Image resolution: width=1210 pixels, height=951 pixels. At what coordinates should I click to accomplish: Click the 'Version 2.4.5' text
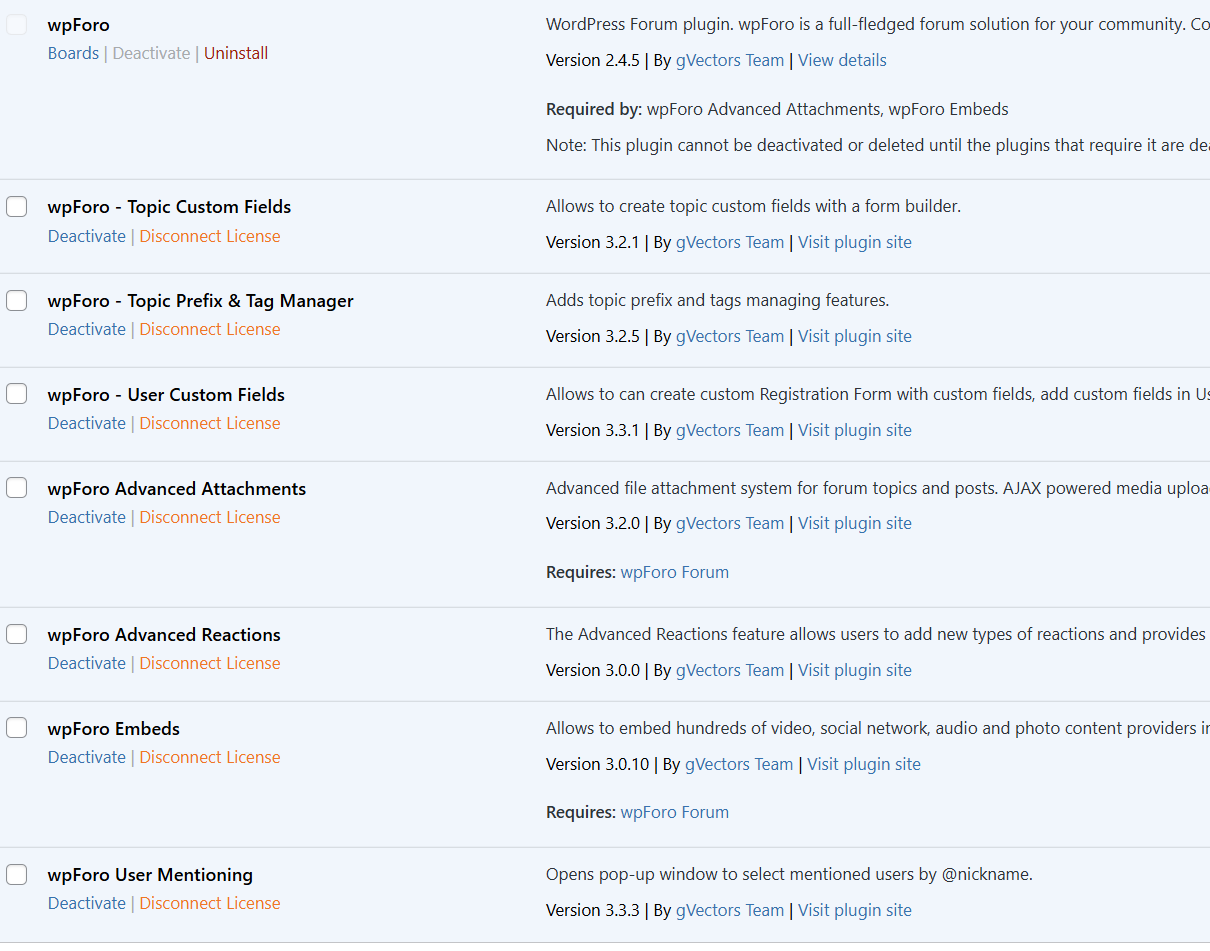tap(593, 60)
